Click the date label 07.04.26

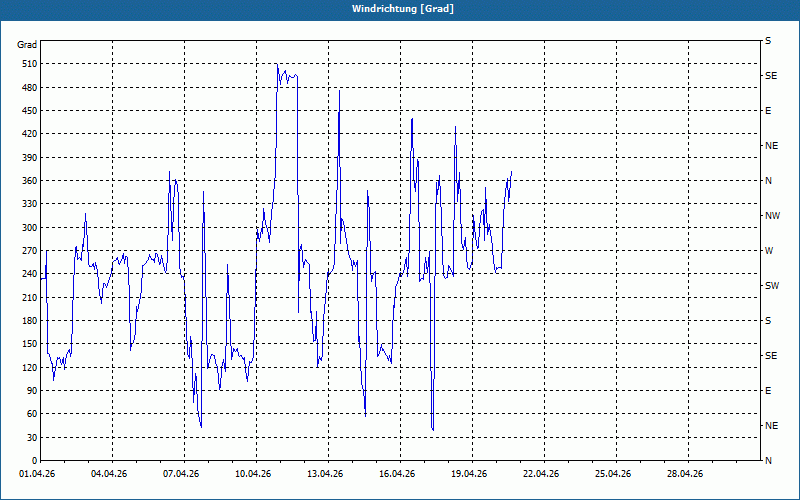[x=181, y=474]
